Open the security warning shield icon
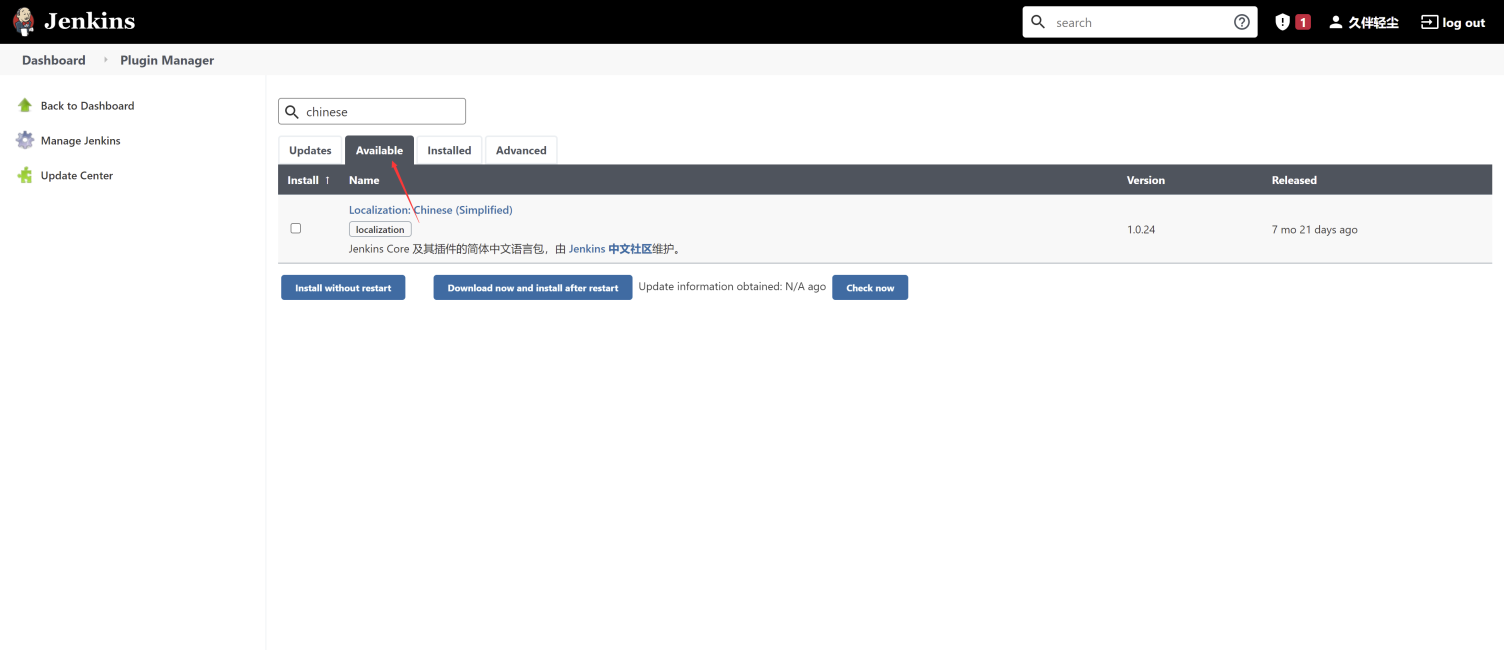Viewport: 1504px width, 650px height. click(x=1283, y=22)
